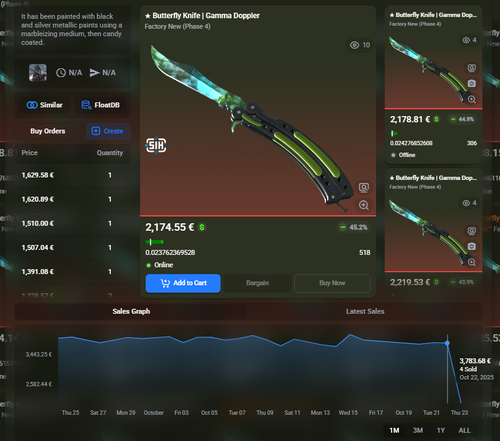The image size is (500, 441).
Task: Click green dollar icon next to 2,174.55 €
Action: pos(202,227)
